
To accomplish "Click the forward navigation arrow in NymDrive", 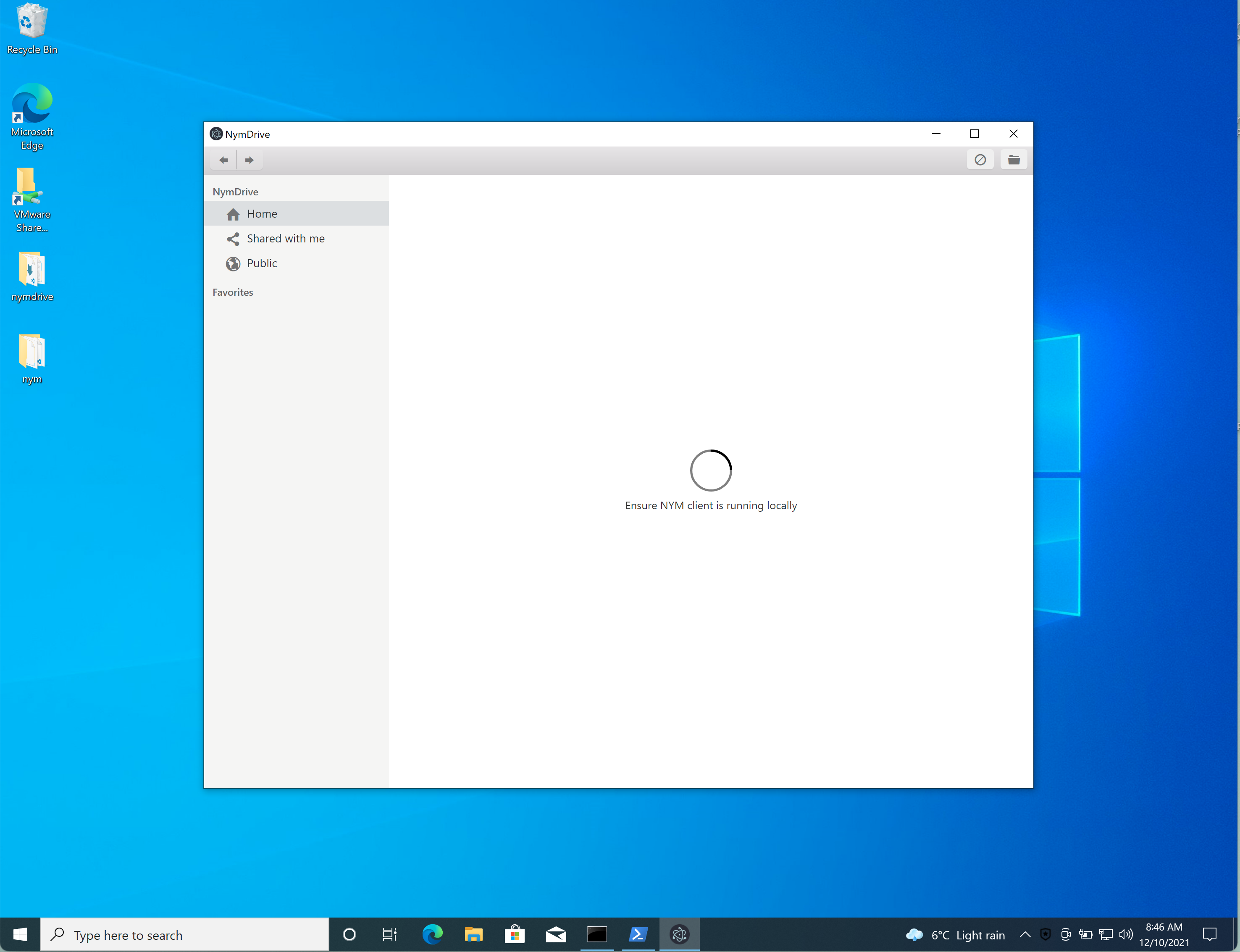I will (249, 160).
